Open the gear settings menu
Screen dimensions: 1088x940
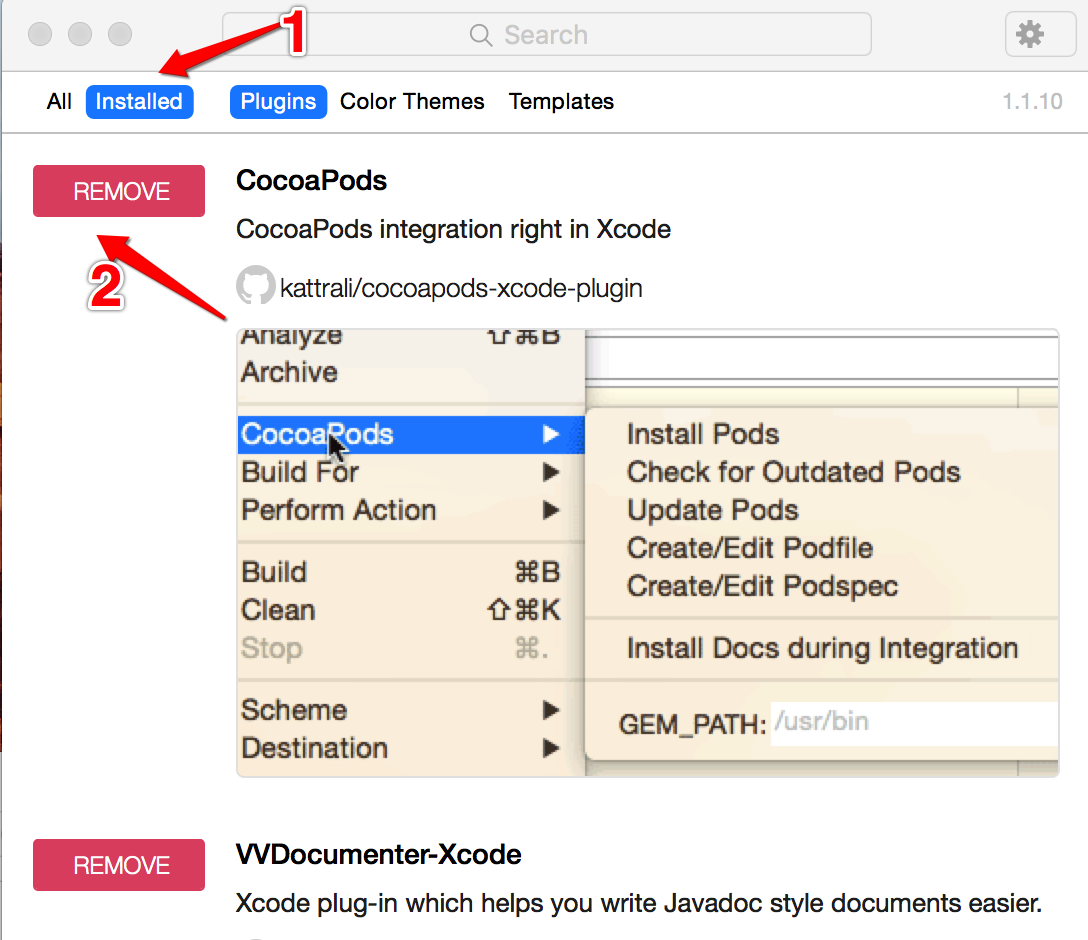1040,35
